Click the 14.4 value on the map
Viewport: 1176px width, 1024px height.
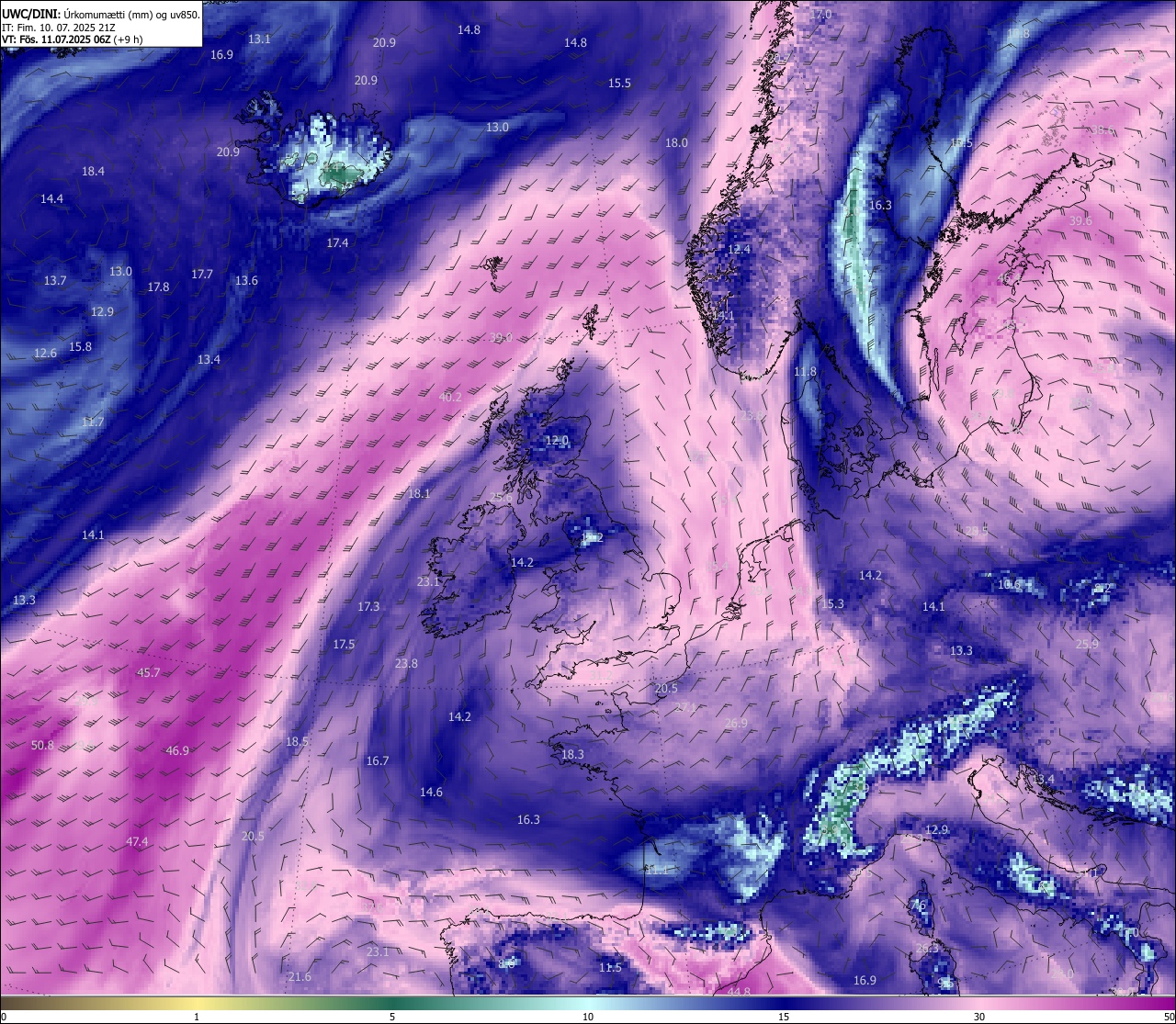[51, 198]
